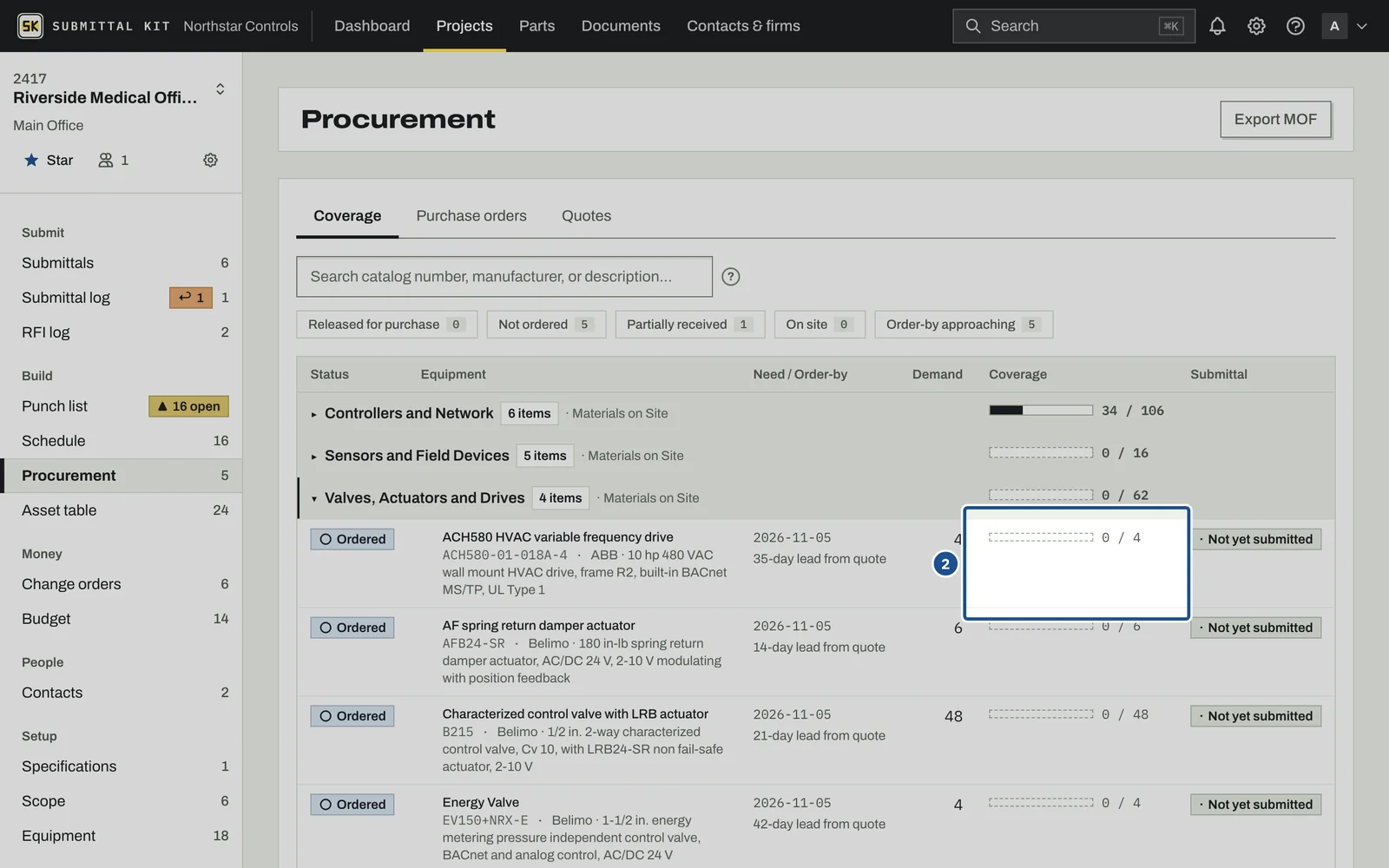This screenshot has width=1389, height=868.
Task: Open the Parts nav item
Action: click(537, 26)
